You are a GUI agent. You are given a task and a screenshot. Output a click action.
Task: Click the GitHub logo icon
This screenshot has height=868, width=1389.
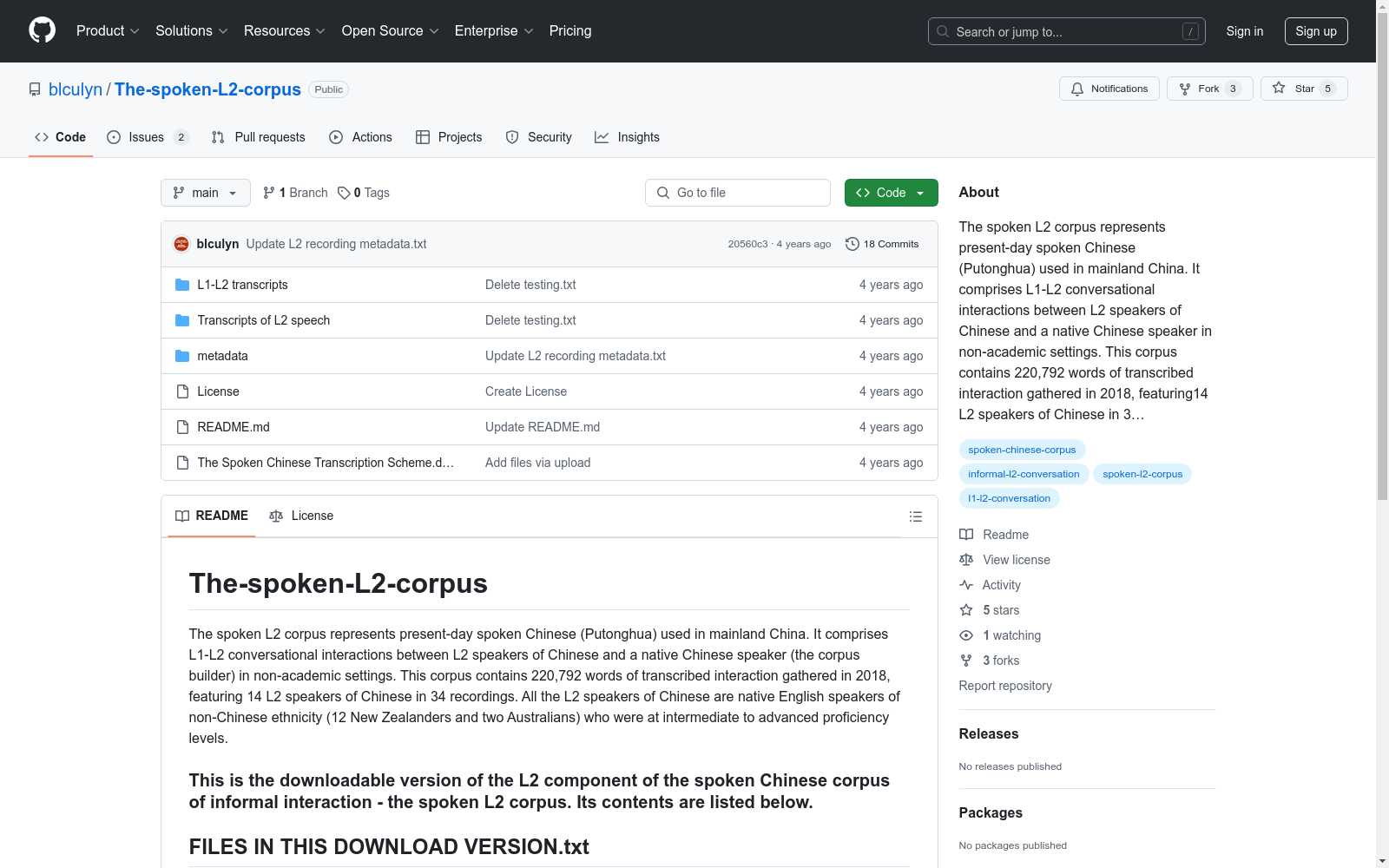42,30
